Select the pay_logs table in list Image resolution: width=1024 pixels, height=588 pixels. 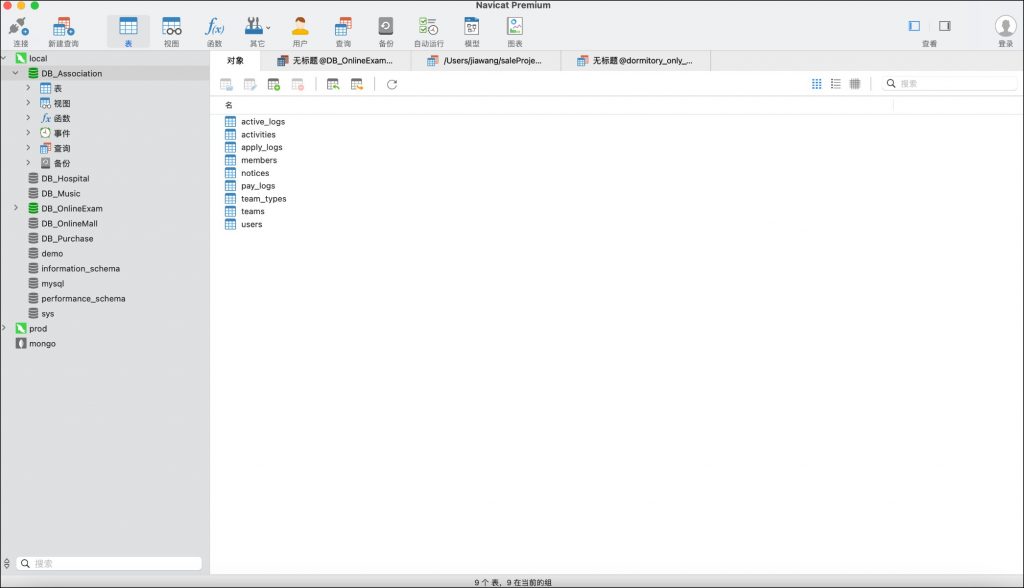point(257,186)
